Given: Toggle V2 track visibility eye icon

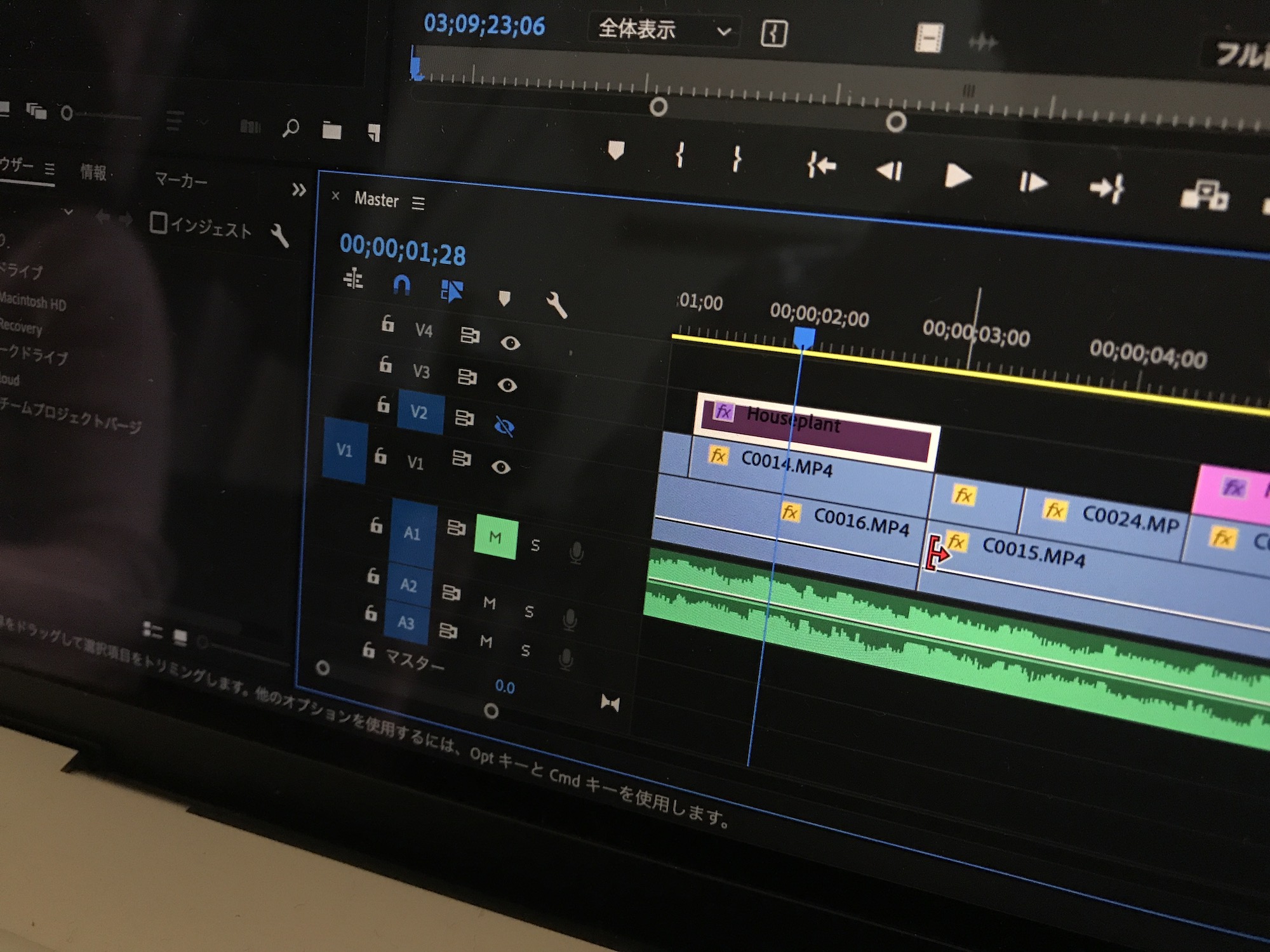Looking at the screenshot, I should pos(504,426).
